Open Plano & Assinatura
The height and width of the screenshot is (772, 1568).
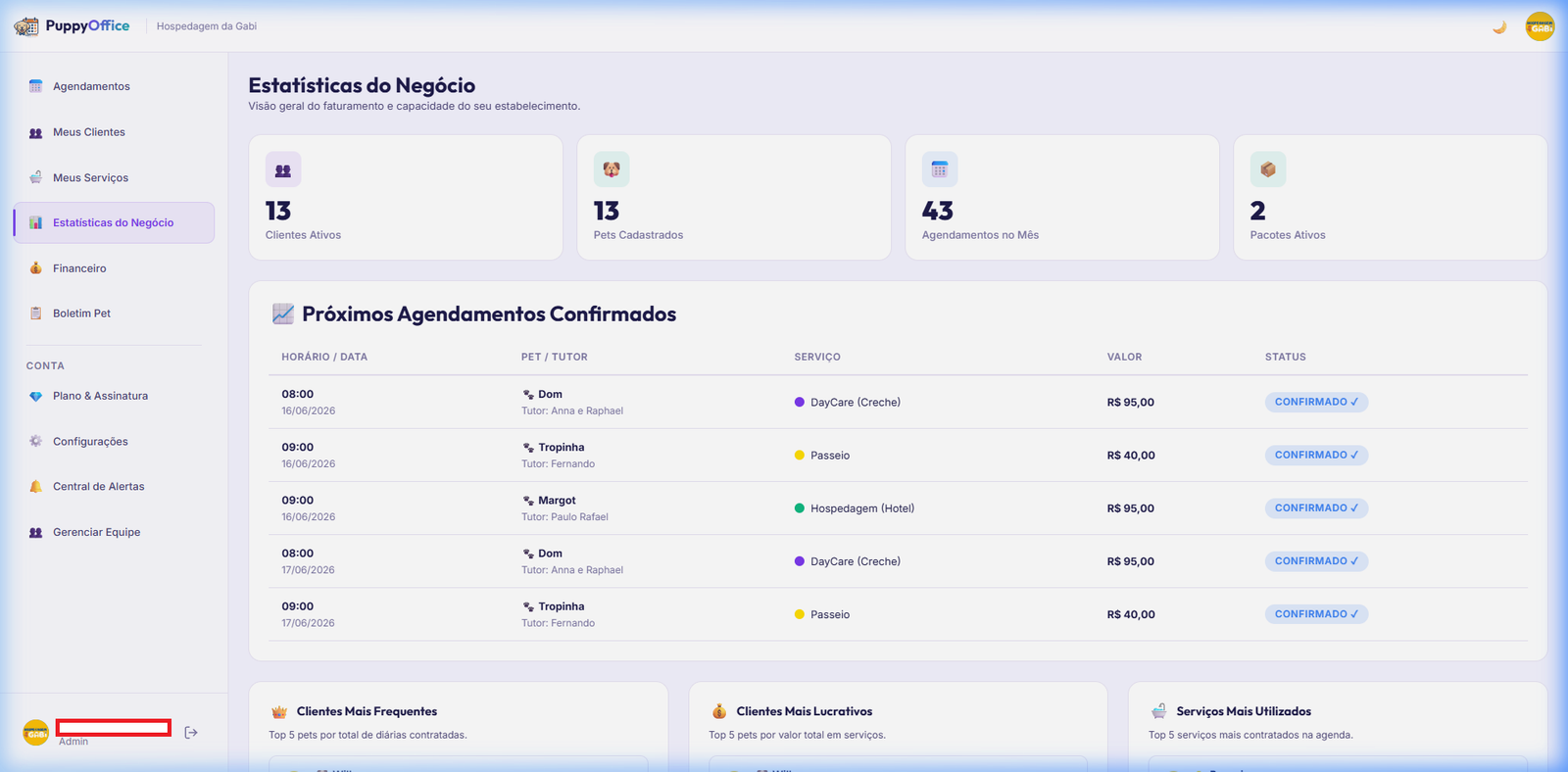point(114,396)
